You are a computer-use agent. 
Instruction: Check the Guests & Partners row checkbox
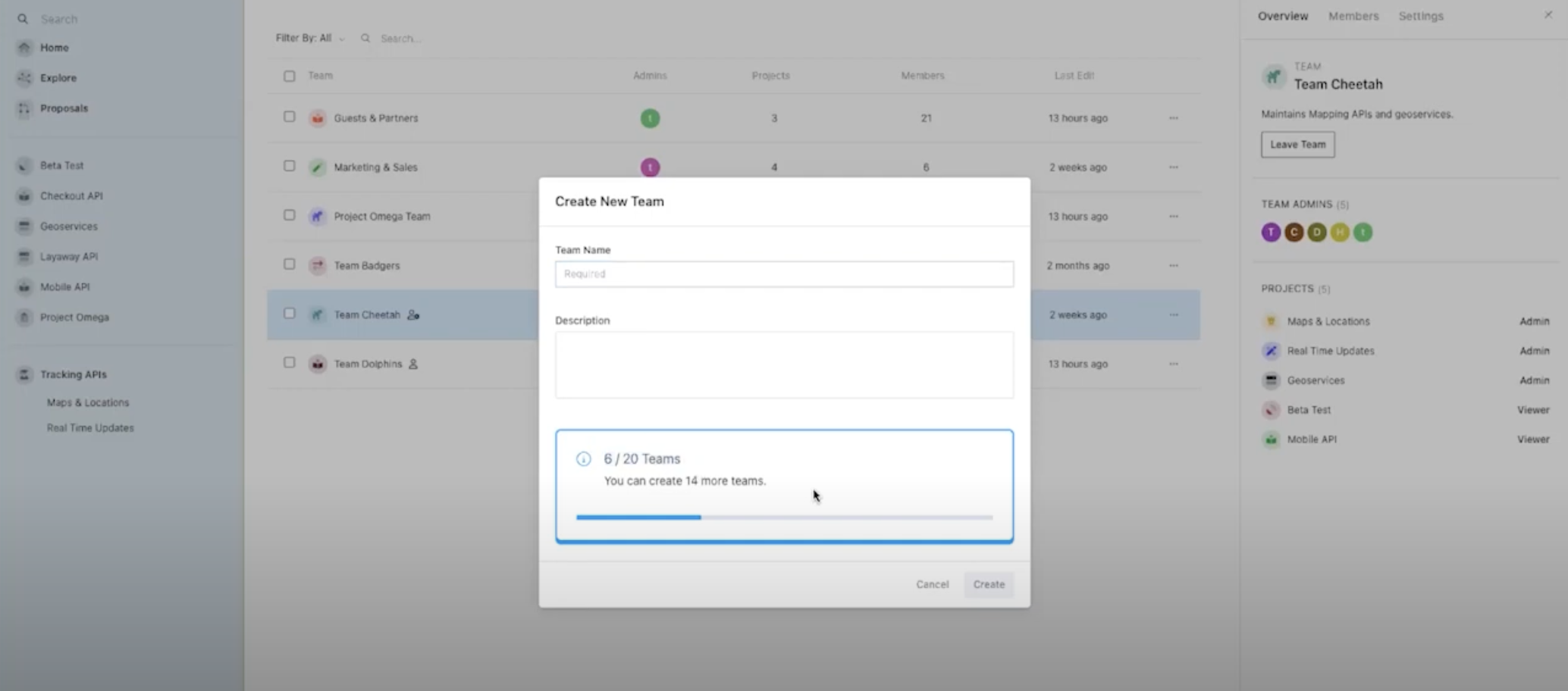pyautogui.click(x=289, y=117)
